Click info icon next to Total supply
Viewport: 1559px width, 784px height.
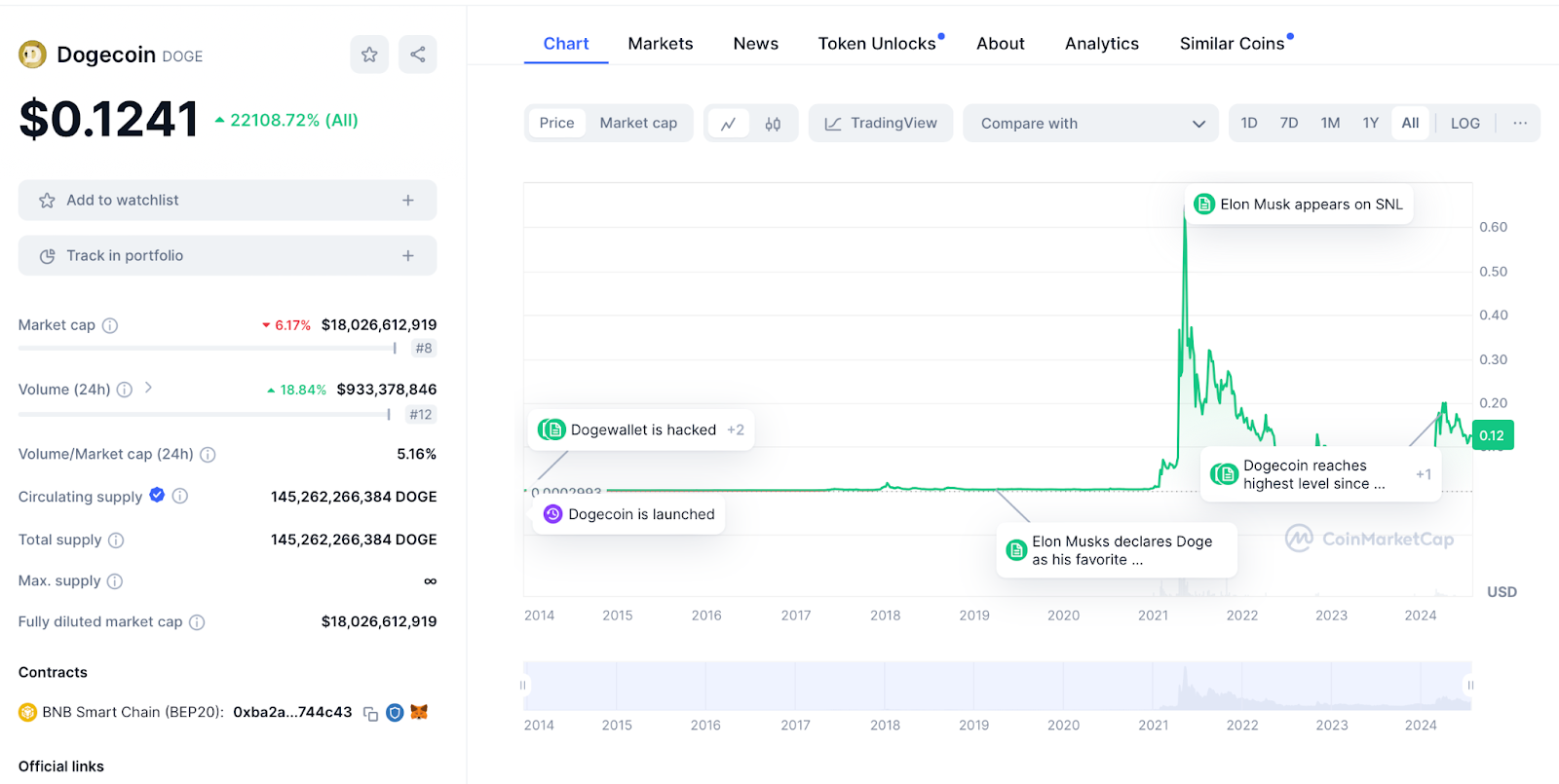[x=116, y=540]
